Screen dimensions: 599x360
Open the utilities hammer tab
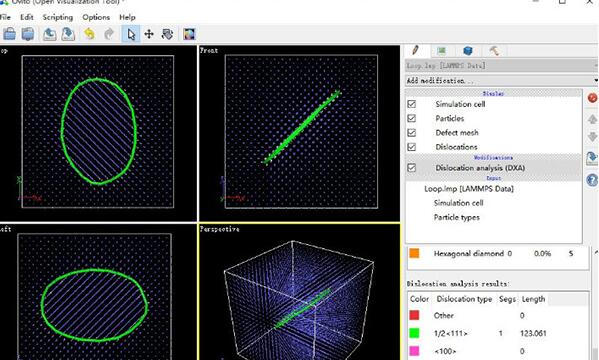[x=494, y=51]
